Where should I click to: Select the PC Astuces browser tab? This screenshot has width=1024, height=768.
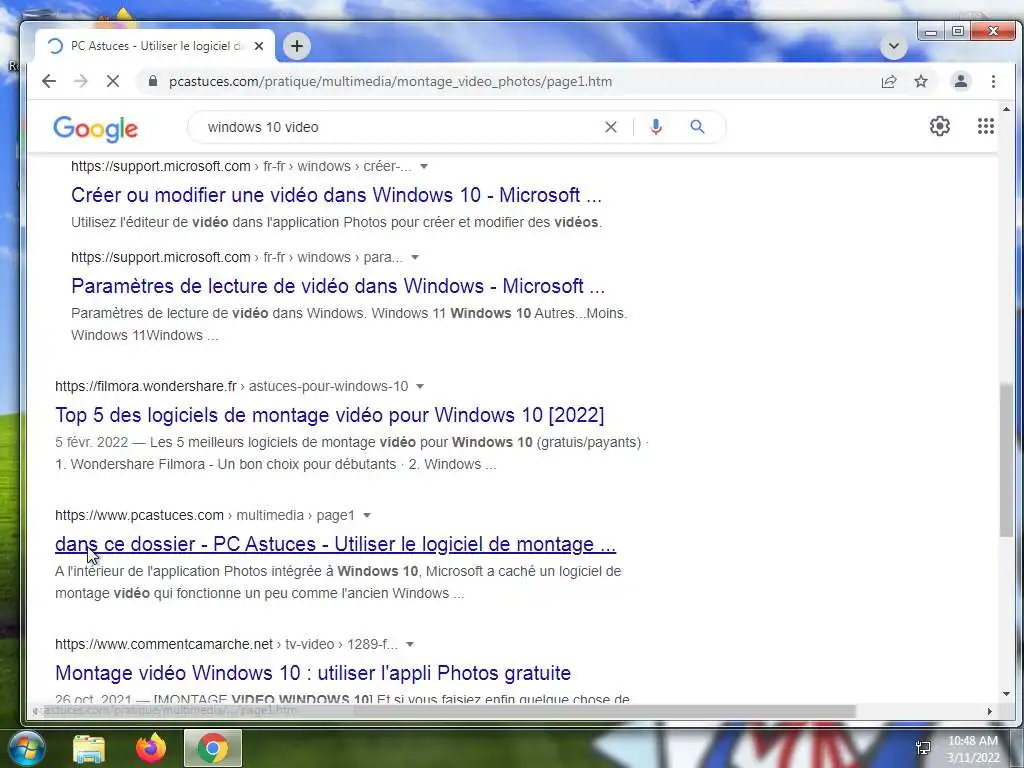click(x=155, y=46)
